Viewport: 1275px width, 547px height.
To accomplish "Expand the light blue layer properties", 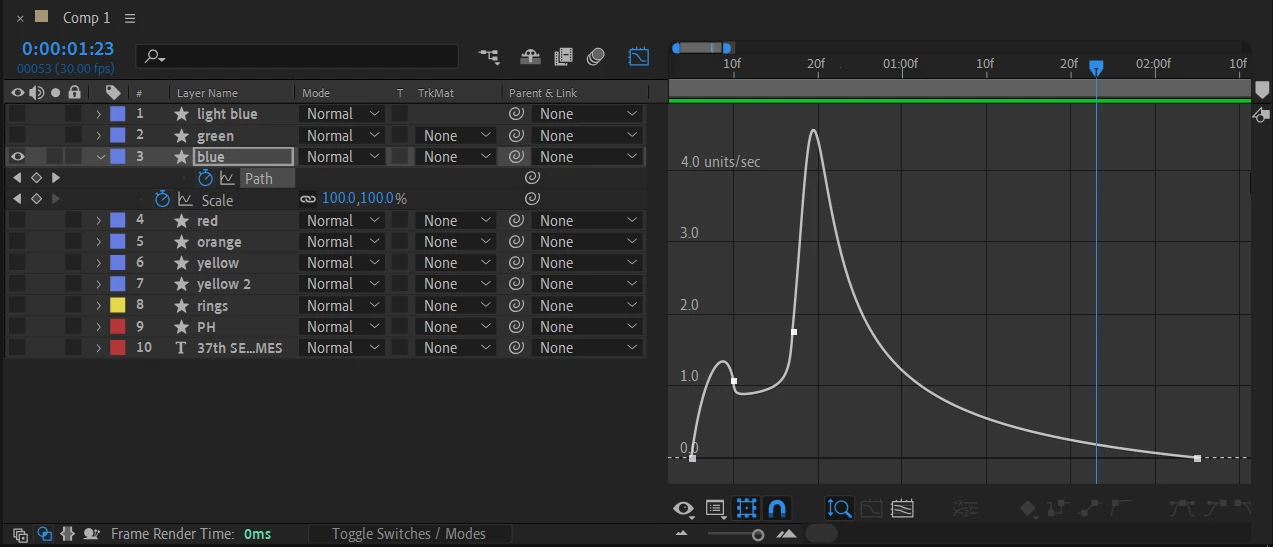I will coord(98,114).
